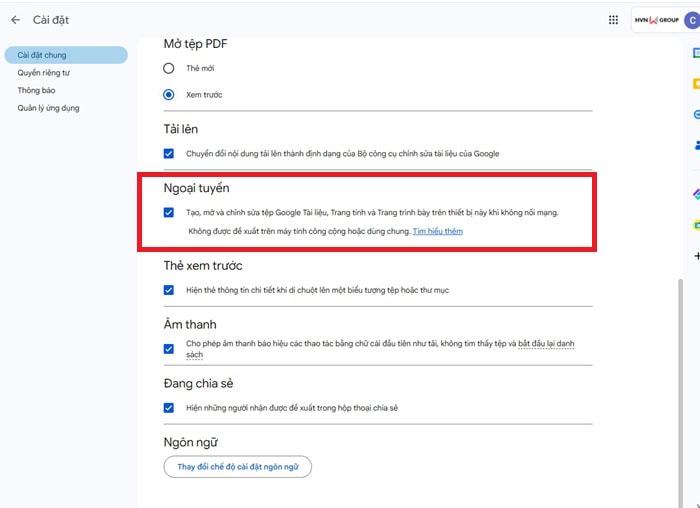The height and width of the screenshot is (508, 700).
Task: Click the HVN Group organization logo
Action: pyautogui.click(x=656, y=20)
